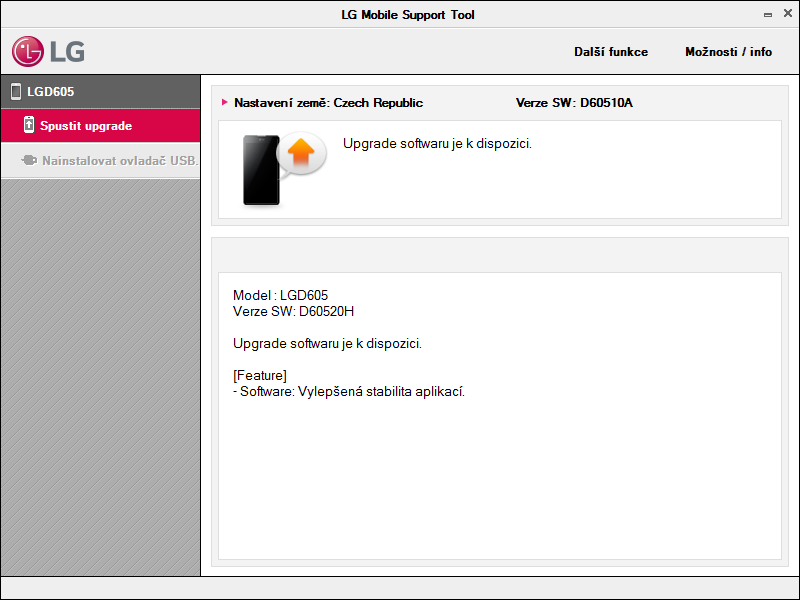
Task: Click the Verze SW: D60510A label
Action: (x=574, y=103)
